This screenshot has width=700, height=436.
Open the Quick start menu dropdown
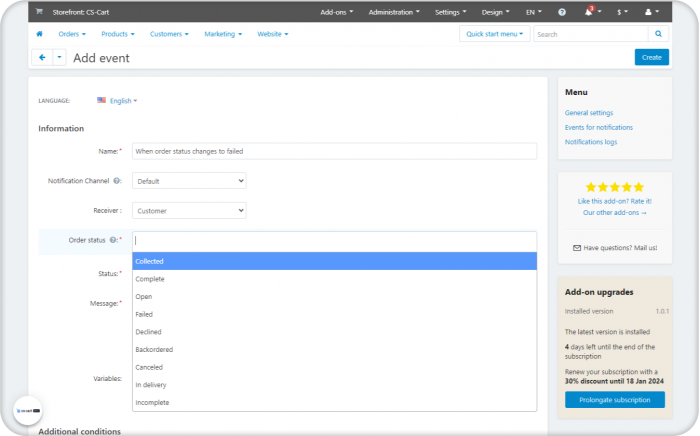(x=495, y=34)
